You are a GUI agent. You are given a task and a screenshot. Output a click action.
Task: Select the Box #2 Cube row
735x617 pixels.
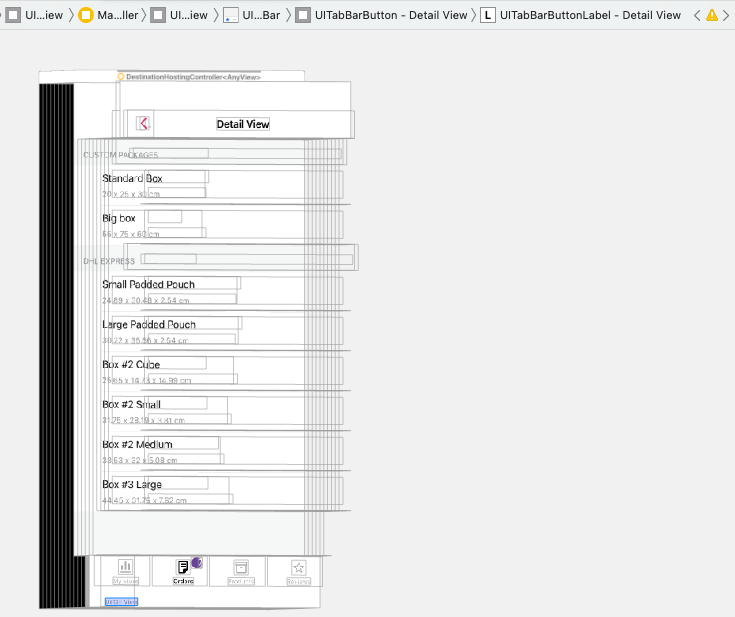pos(131,364)
